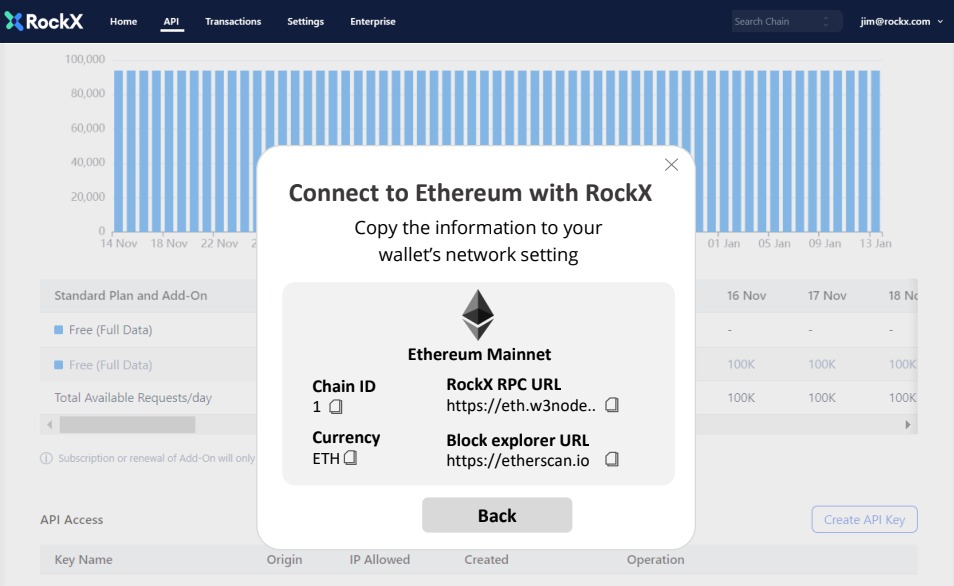Image resolution: width=954 pixels, height=586 pixels.
Task: Select the API nav tab
Action: 172,21
